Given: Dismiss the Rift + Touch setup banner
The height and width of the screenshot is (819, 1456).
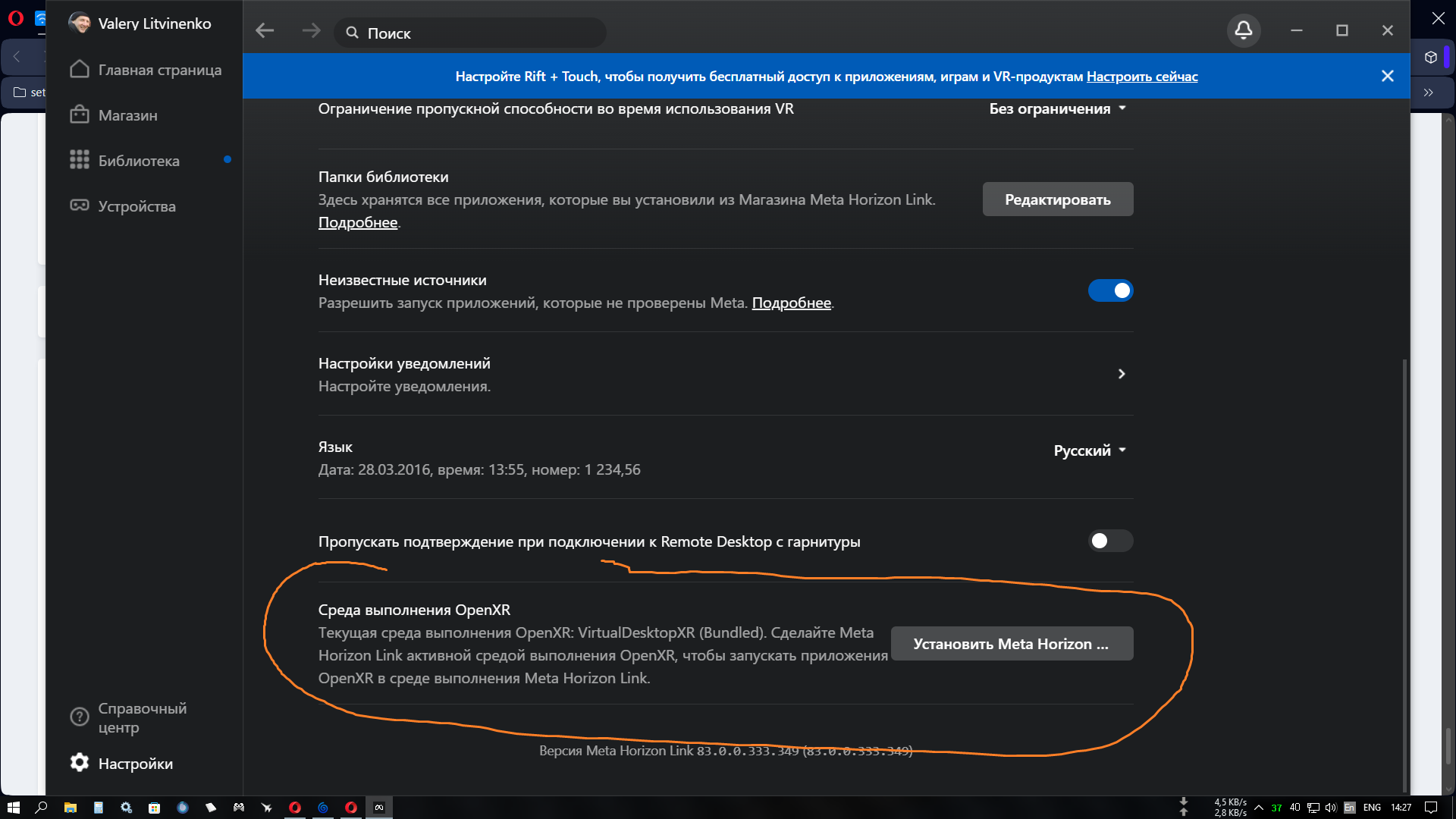Looking at the screenshot, I should (x=1388, y=76).
